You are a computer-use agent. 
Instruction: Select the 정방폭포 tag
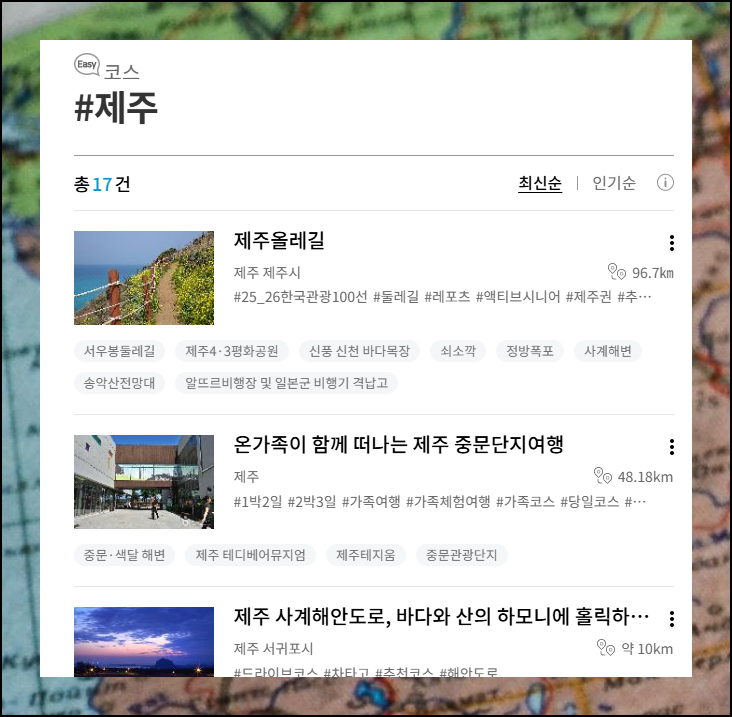tap(530, 351)
